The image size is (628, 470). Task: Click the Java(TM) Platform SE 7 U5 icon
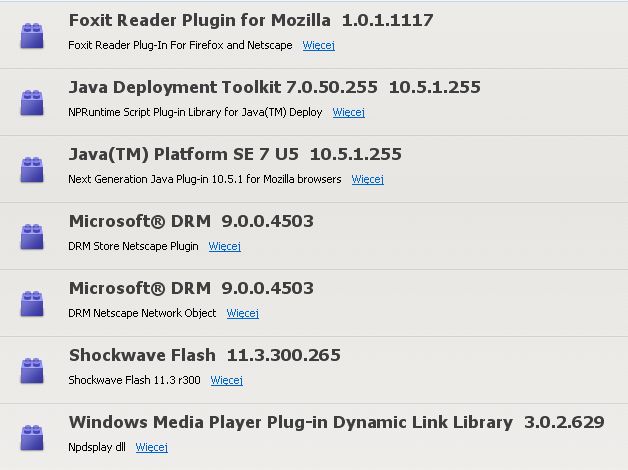pyautogui.click(x=32, y=169)
